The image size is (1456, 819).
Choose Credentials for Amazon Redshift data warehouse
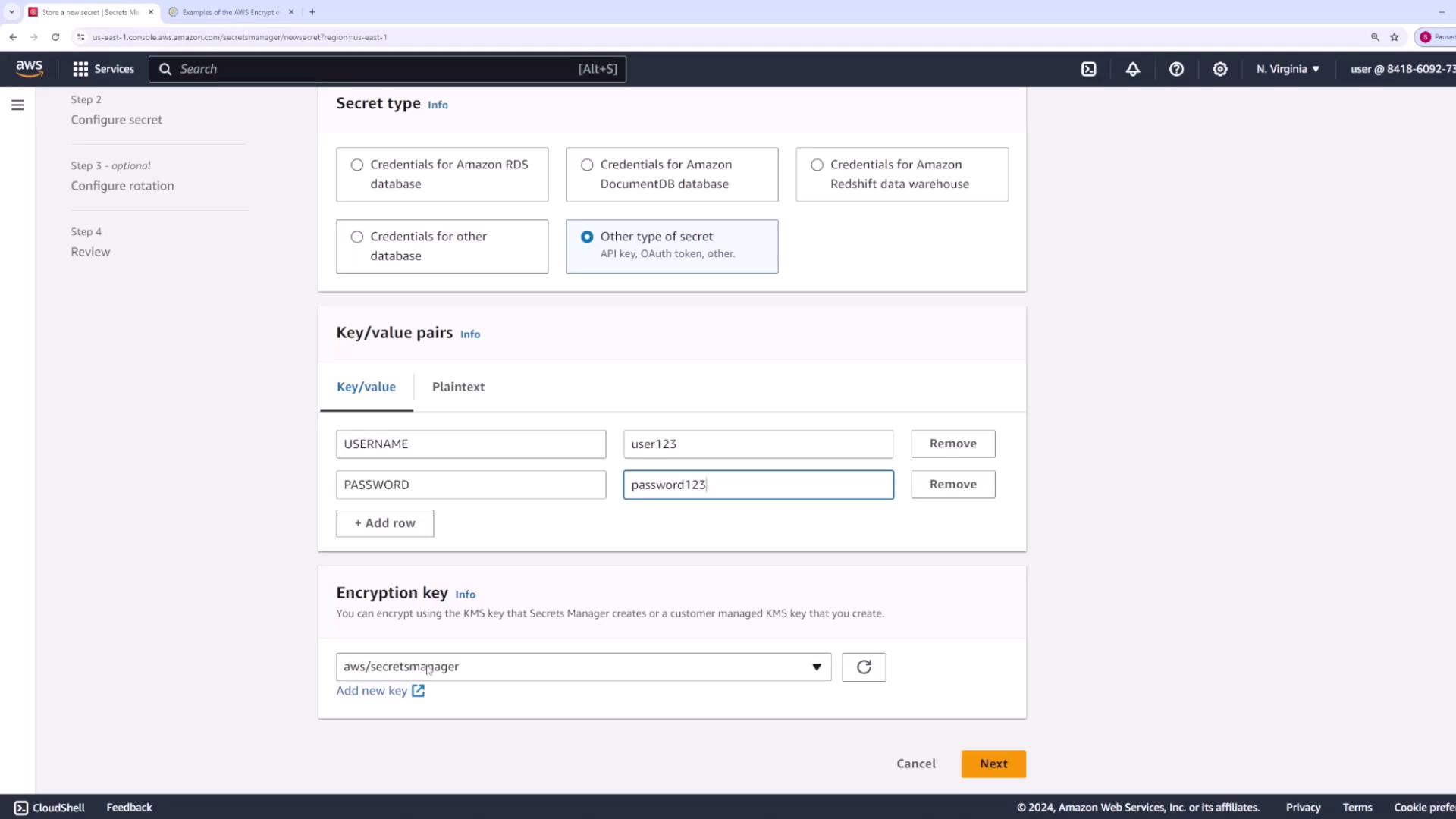click(817, 165)
